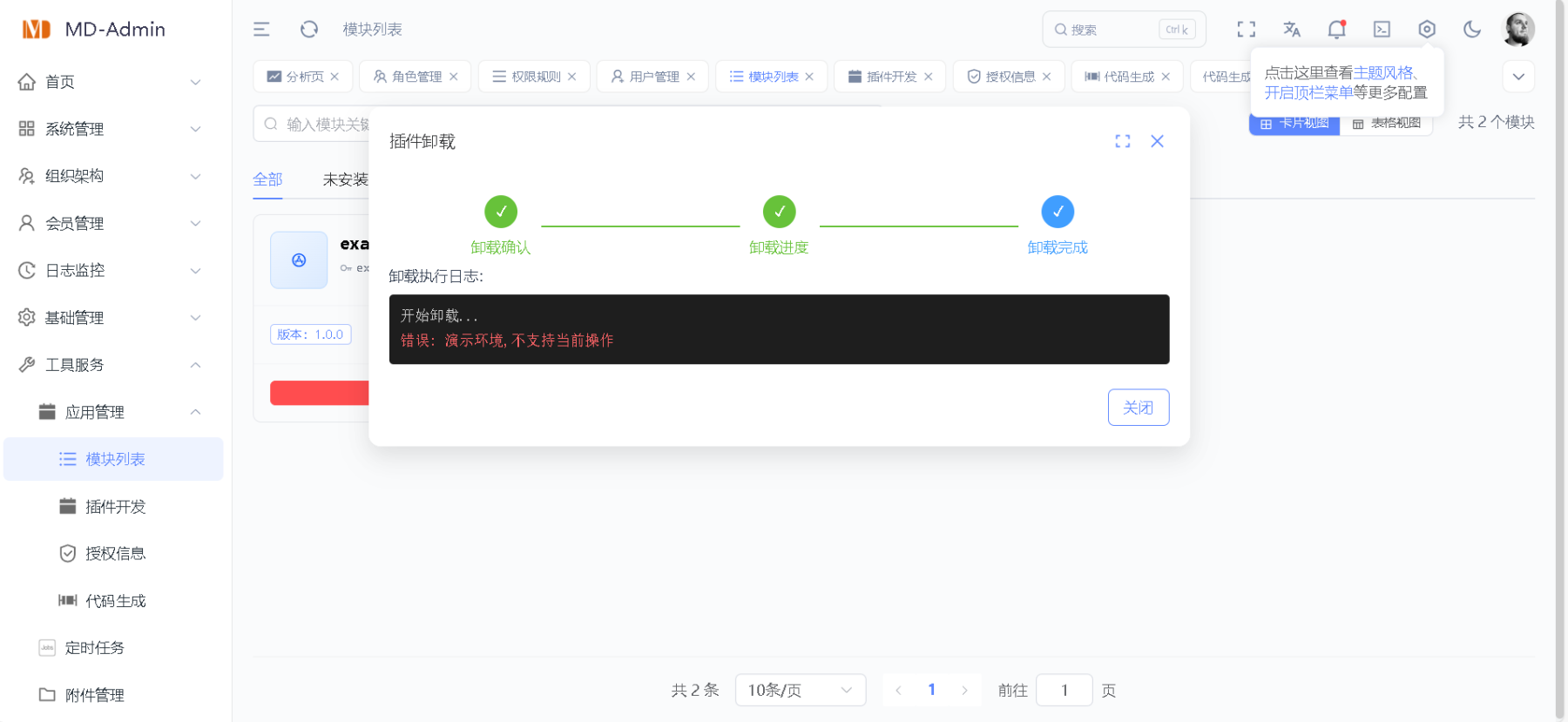Close the 插件开发 tab
The height and width of the screenshot is (722, 1568).
(x=929, y=77)
